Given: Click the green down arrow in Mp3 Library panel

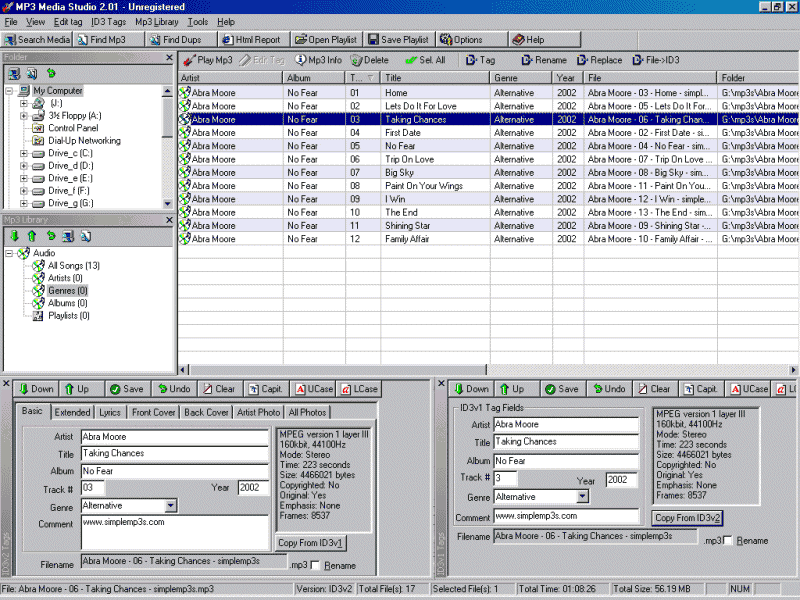Looking at the screenshot, I should pos(14,236).
